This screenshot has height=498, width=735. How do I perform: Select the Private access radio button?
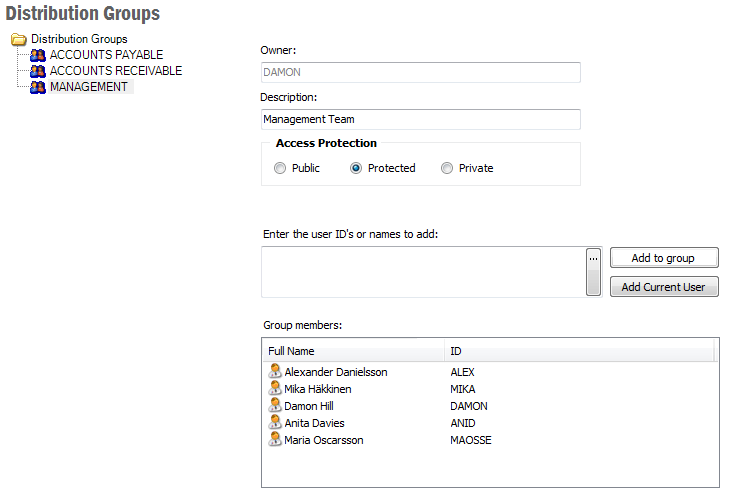pos(447,168)
